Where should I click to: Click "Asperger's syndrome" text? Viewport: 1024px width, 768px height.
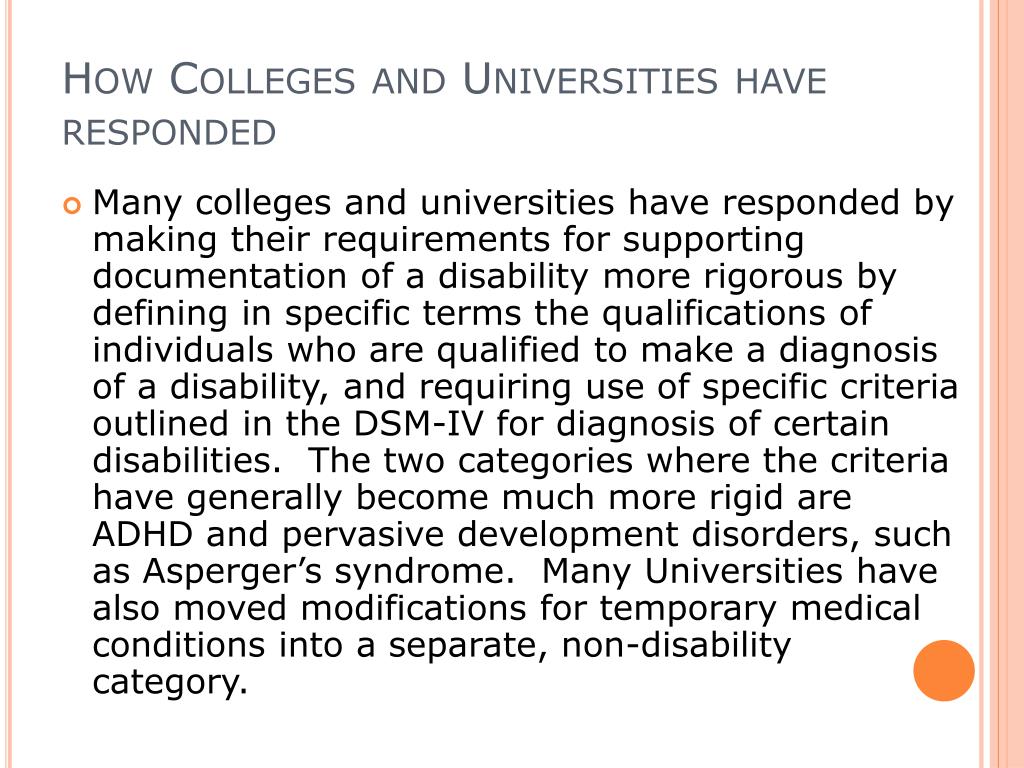click(324, 571)
